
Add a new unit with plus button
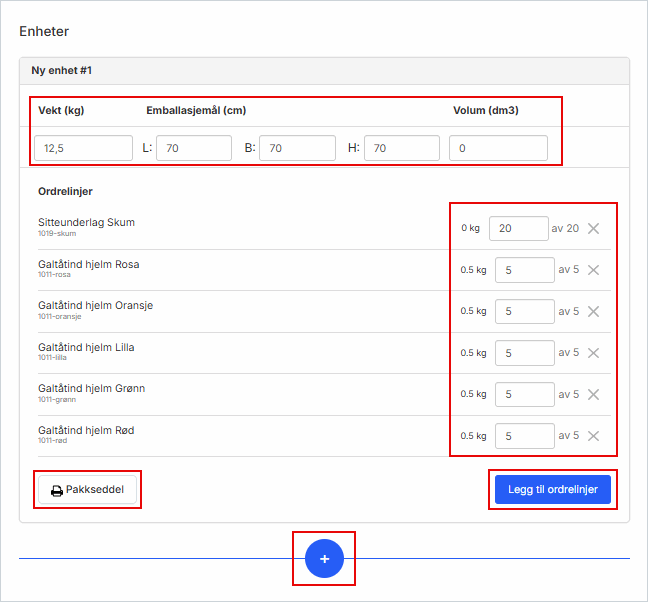324,558
